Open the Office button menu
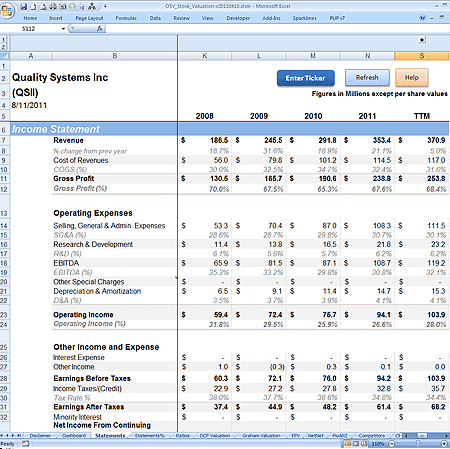Image resolution: width=450 pixels, height=449 pixels. [x=7, y=11]
